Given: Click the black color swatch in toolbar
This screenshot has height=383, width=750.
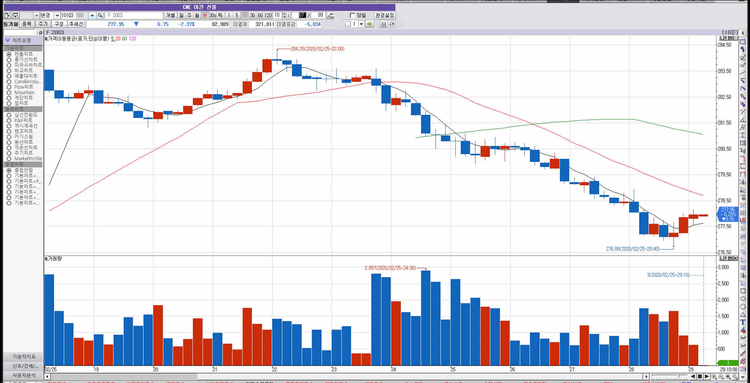Looking at the screenshot, I should click(x=303, y=15).
